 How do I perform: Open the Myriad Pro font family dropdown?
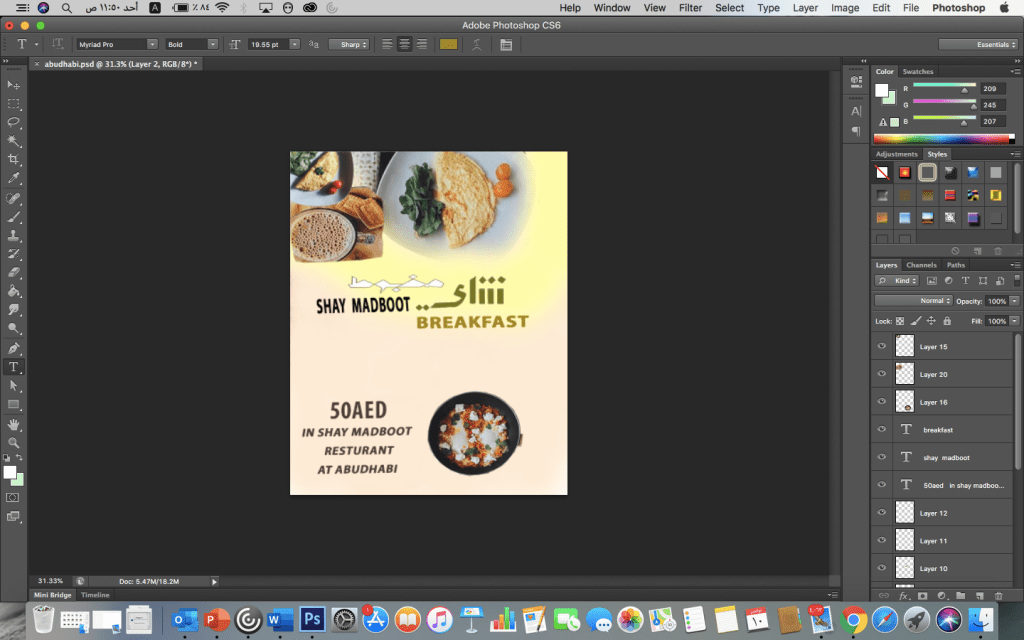[x=118, y=44]
